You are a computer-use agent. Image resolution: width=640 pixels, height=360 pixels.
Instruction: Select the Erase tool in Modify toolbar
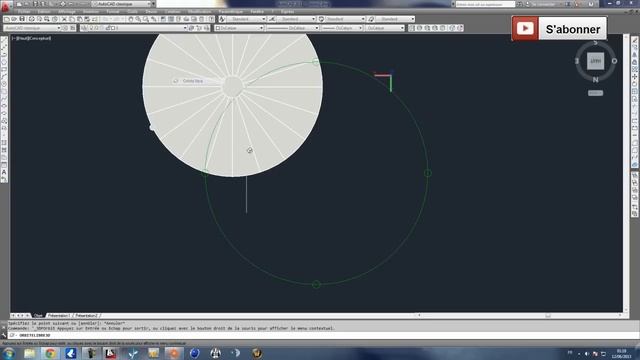(635, 40)
